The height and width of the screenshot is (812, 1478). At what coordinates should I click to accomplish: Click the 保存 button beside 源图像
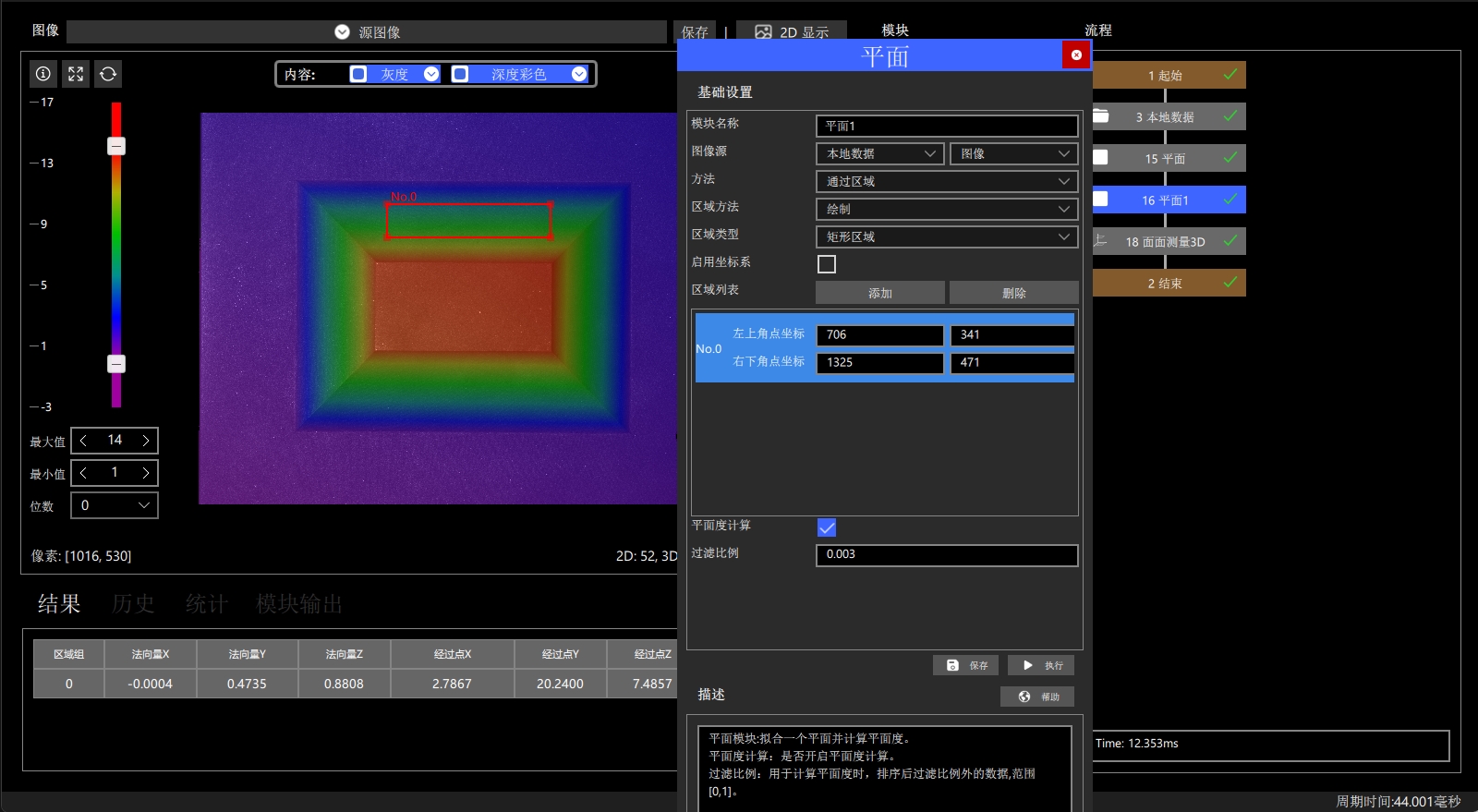(695, 32)
